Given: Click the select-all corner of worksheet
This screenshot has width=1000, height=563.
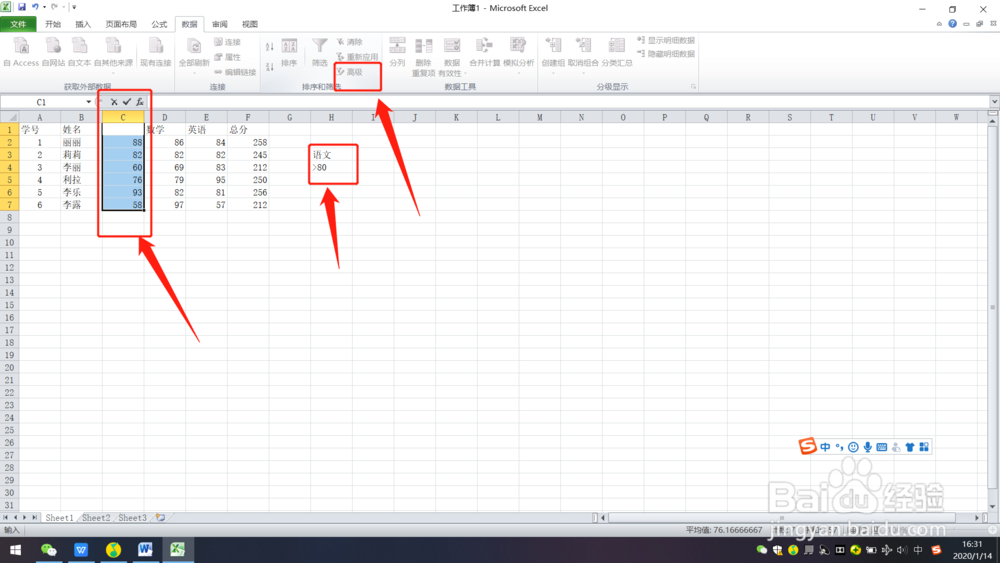Looking at the screenshot, I should coord(10,117).
